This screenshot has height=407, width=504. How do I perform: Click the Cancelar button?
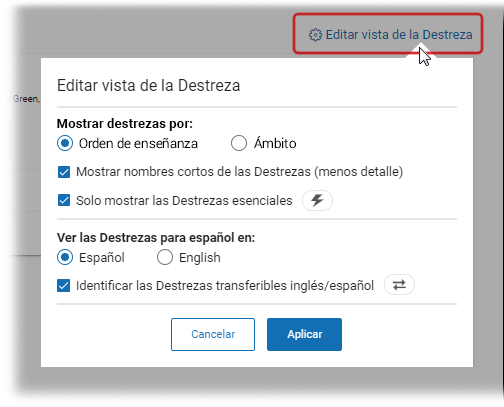tap(213, 334)
